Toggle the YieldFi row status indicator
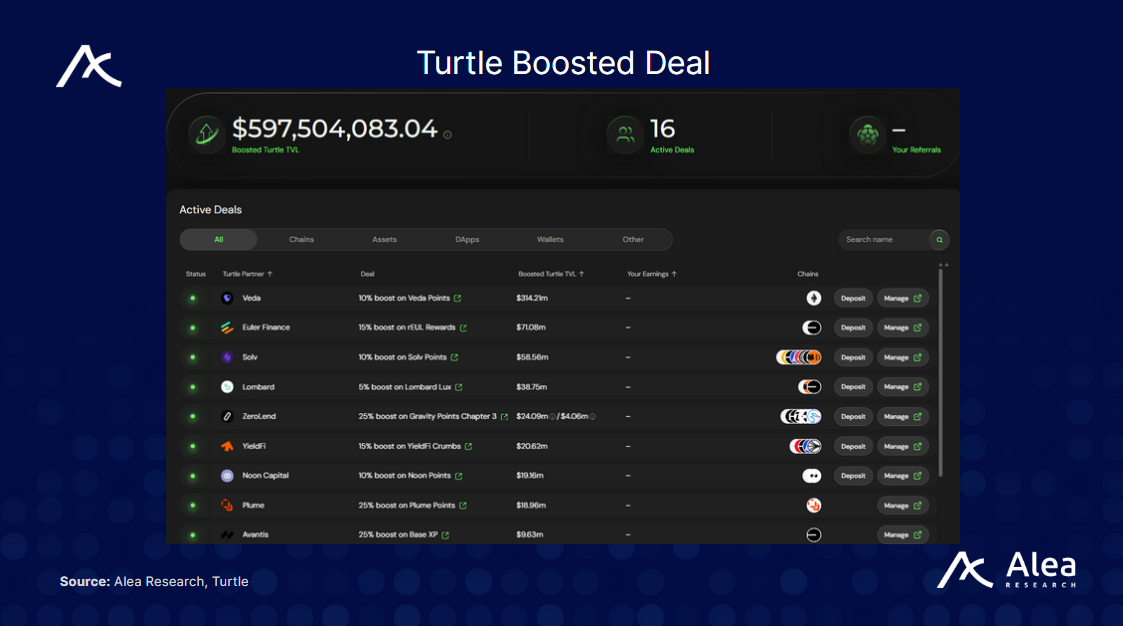1123x626 pixels. [x=194, y=446]
